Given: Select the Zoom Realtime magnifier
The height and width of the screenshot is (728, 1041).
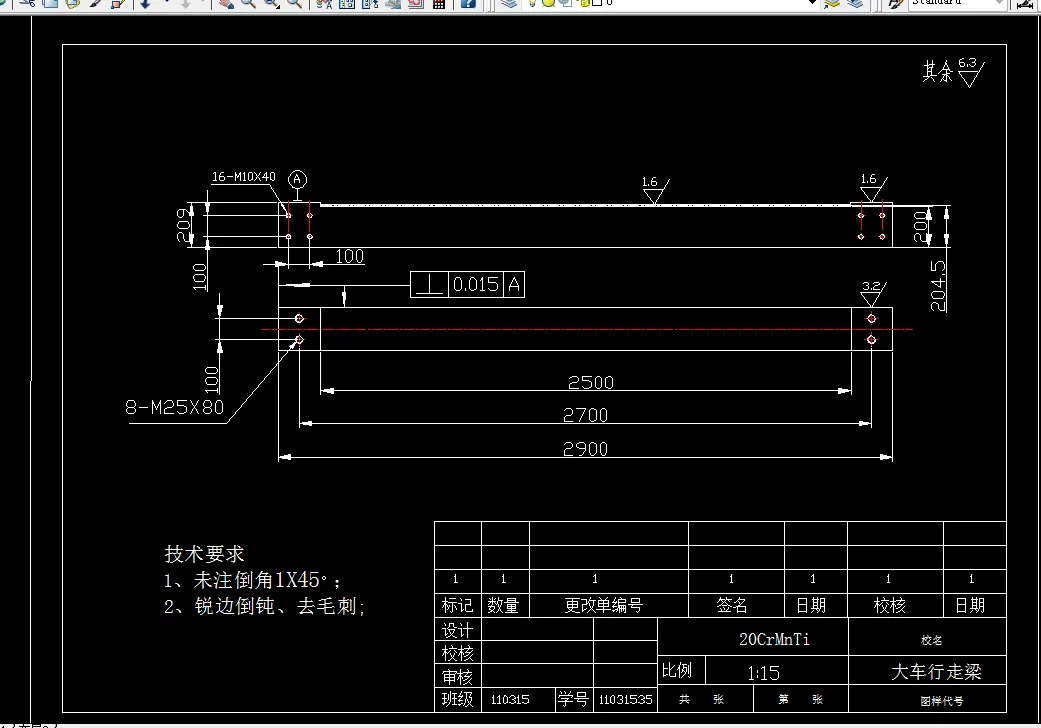Looking at the screenshot, I should click(x=248, y=3).
